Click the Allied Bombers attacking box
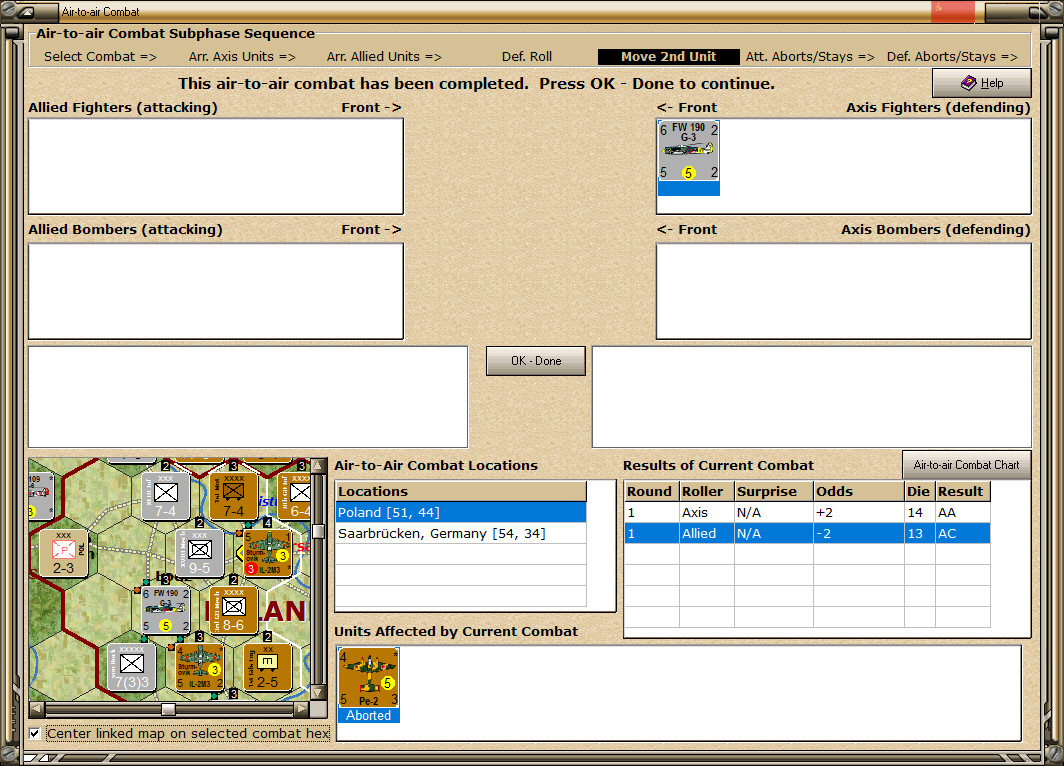 [x=216, y=291]
